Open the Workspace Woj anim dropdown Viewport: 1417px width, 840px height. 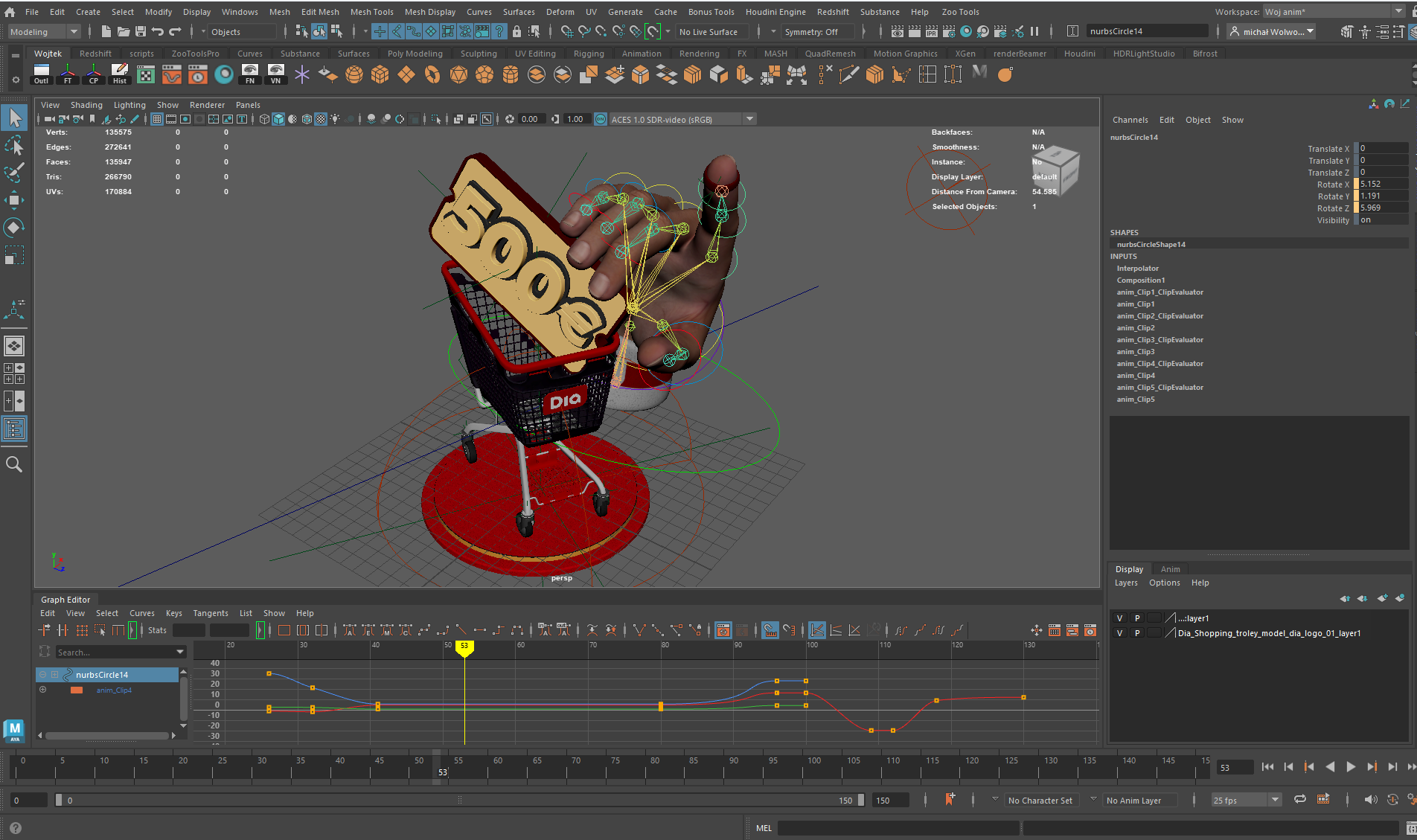(x=1333, y=11)
